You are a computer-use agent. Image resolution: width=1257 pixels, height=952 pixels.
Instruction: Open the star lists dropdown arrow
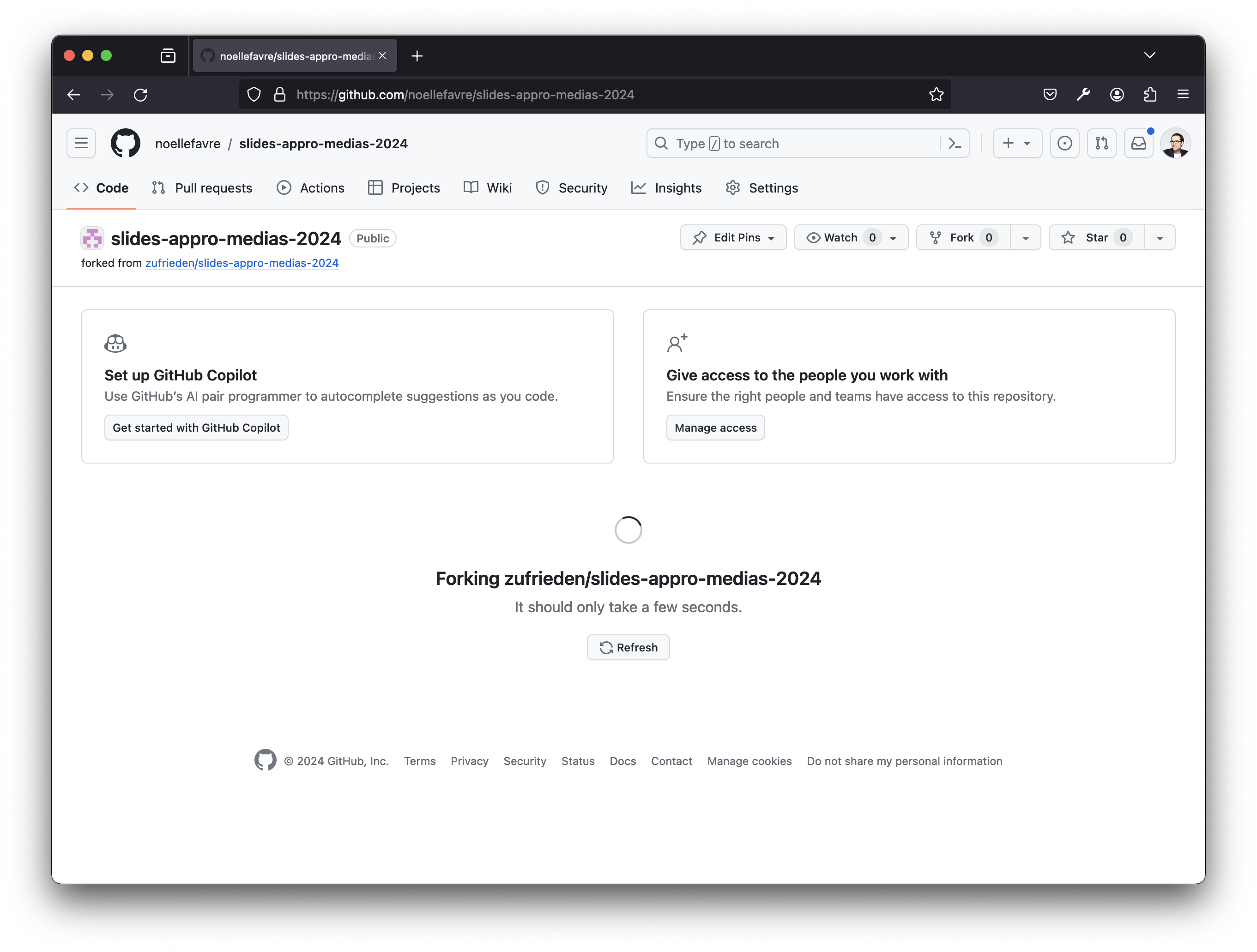[1160, 238]
